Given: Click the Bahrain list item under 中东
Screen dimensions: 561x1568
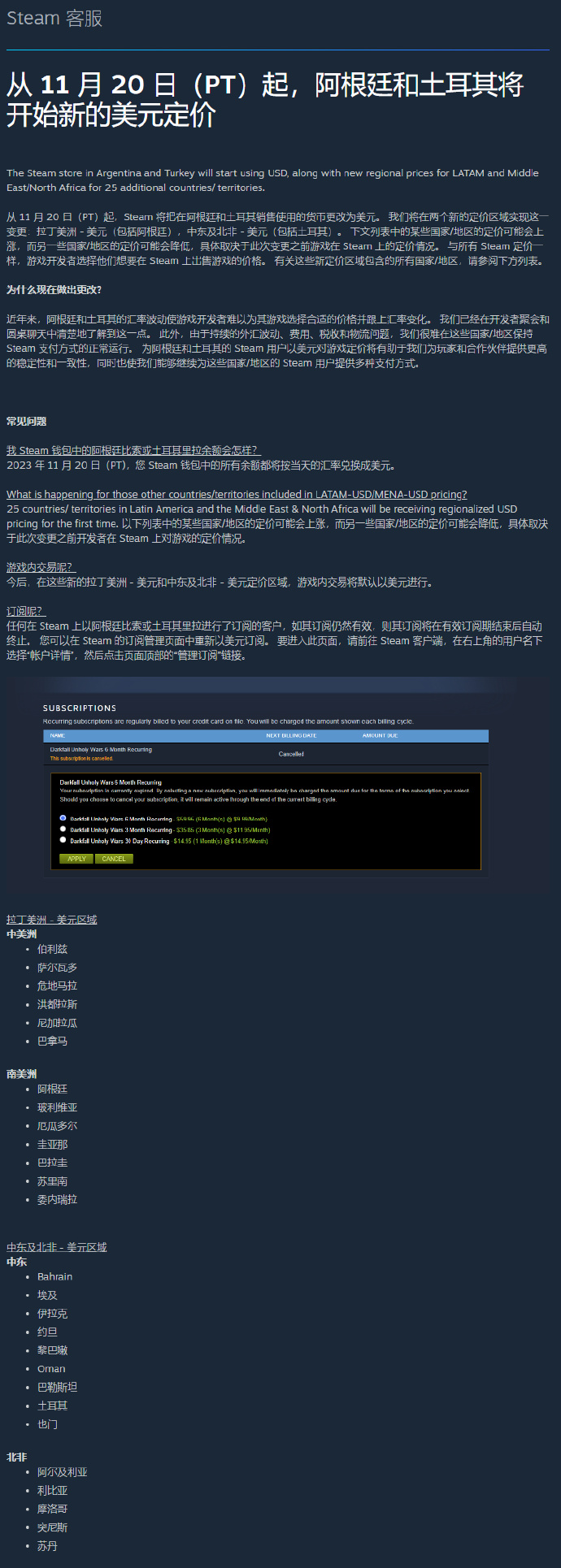Looking at the screenshot, I should (54, 1277).
